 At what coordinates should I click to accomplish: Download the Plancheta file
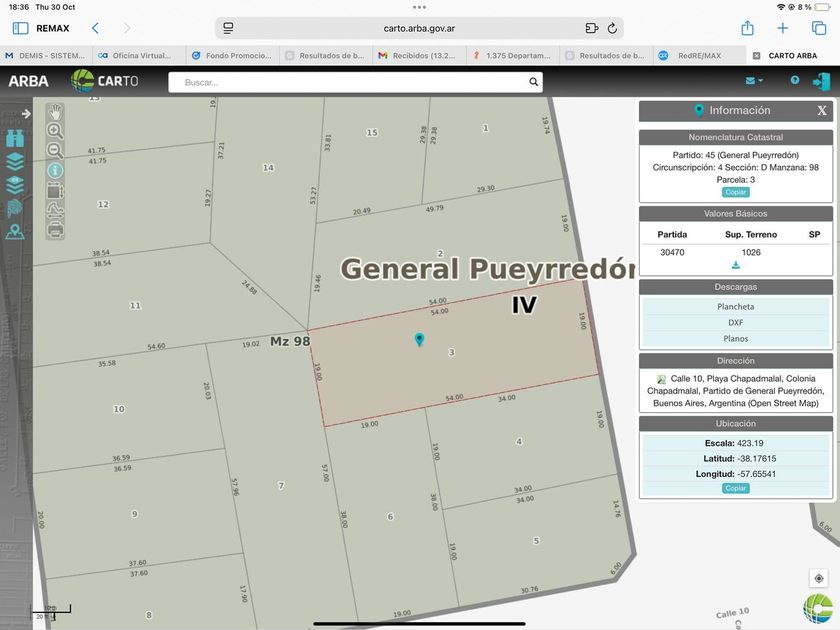(x=736, y=307)
